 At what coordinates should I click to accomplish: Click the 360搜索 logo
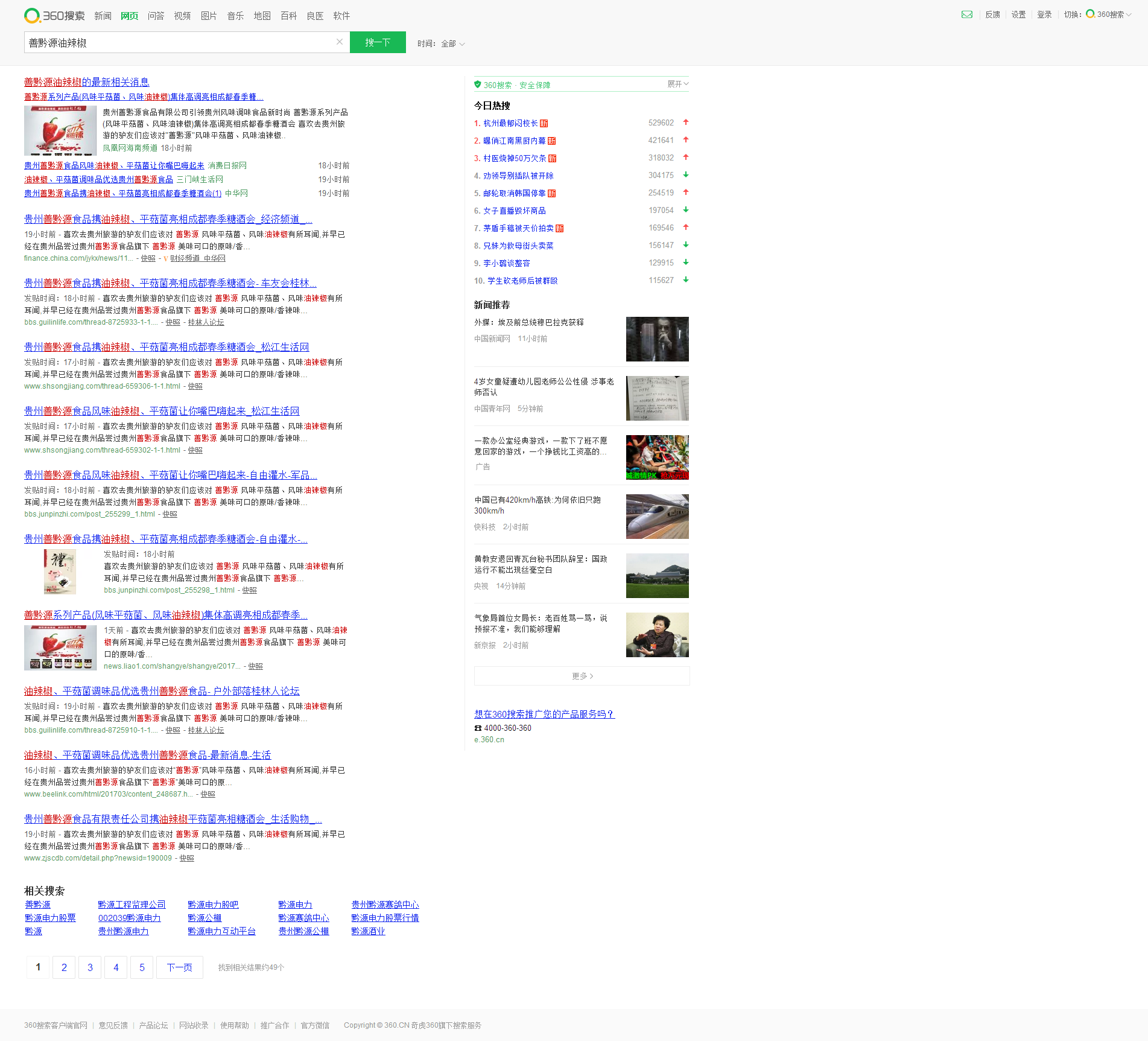point(54,16)
